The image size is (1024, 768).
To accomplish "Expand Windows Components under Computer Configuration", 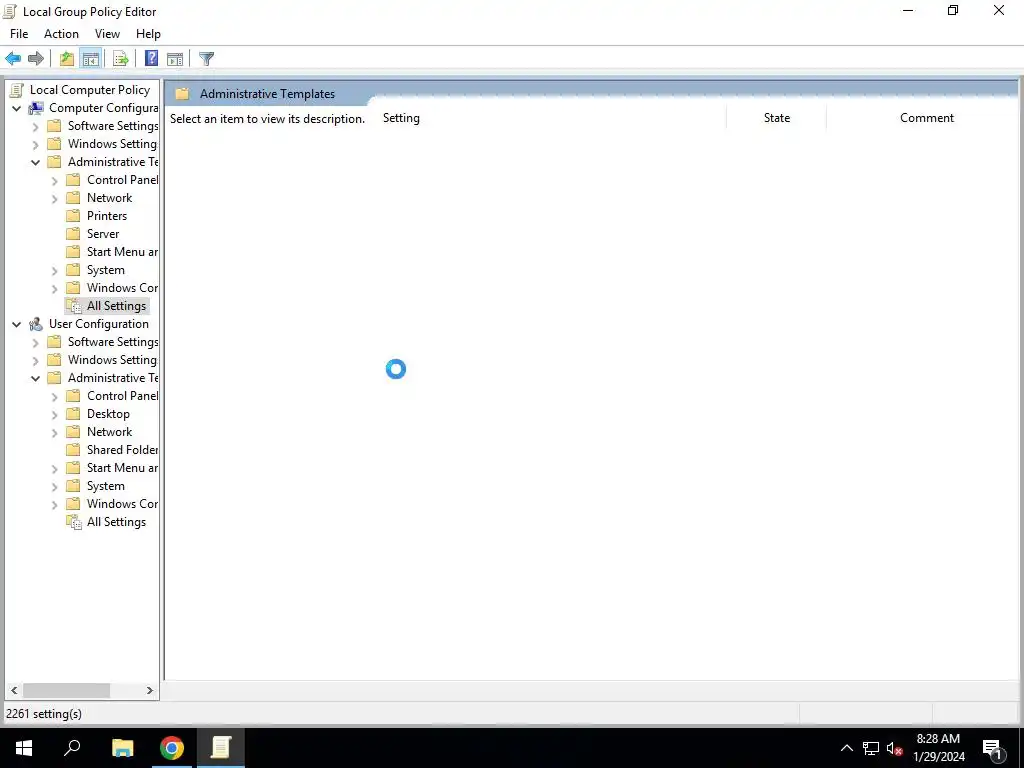I will pyautogui.click(x=55, y=289).
